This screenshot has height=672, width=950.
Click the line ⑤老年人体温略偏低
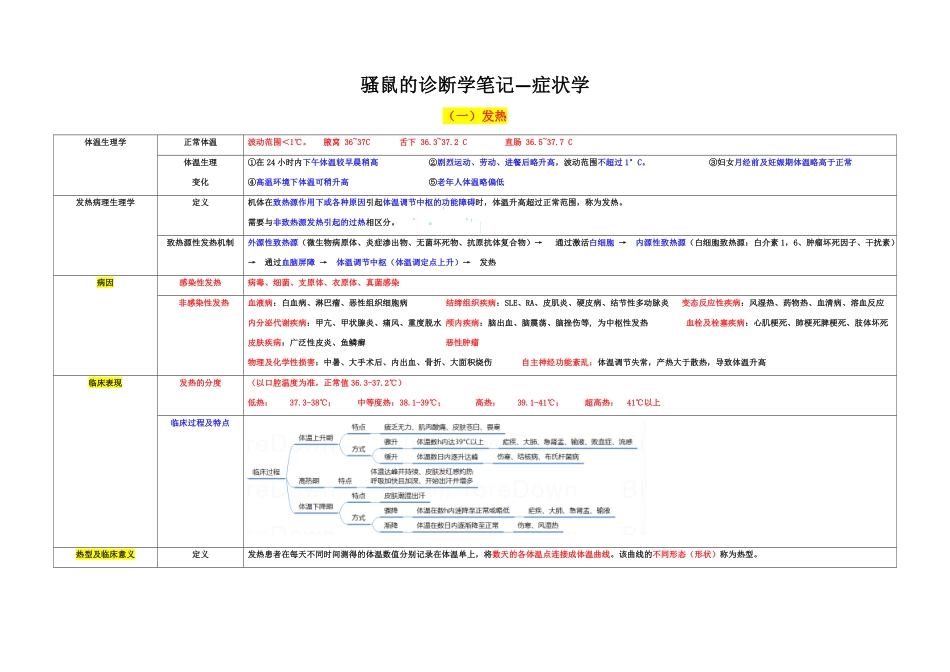466,182
